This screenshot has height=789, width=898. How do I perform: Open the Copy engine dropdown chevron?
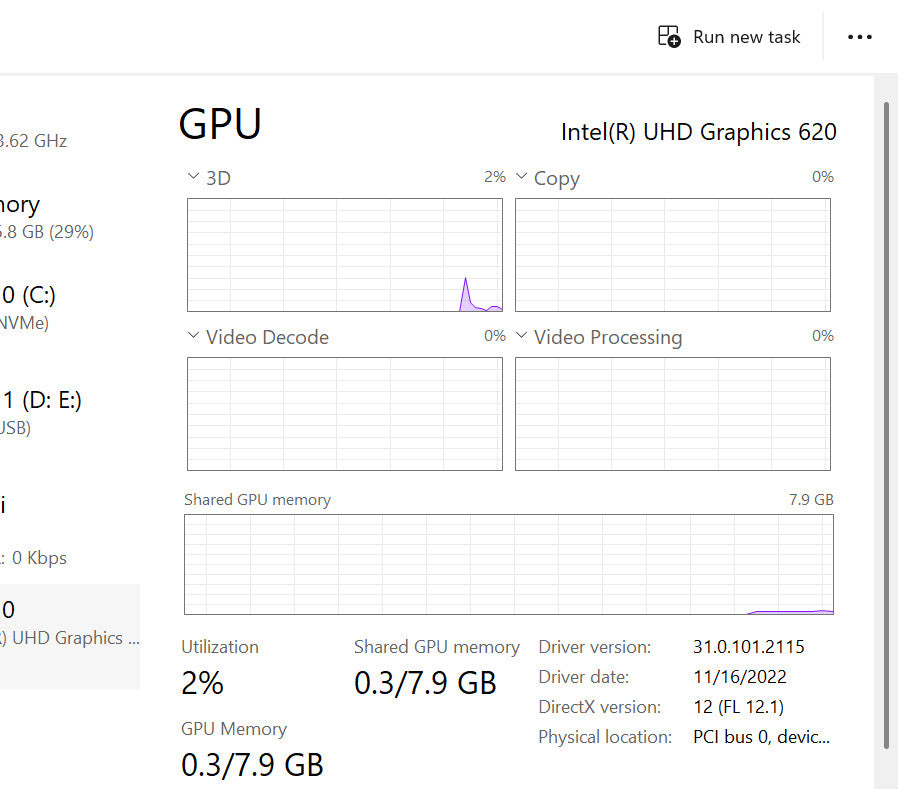(521, 178)
